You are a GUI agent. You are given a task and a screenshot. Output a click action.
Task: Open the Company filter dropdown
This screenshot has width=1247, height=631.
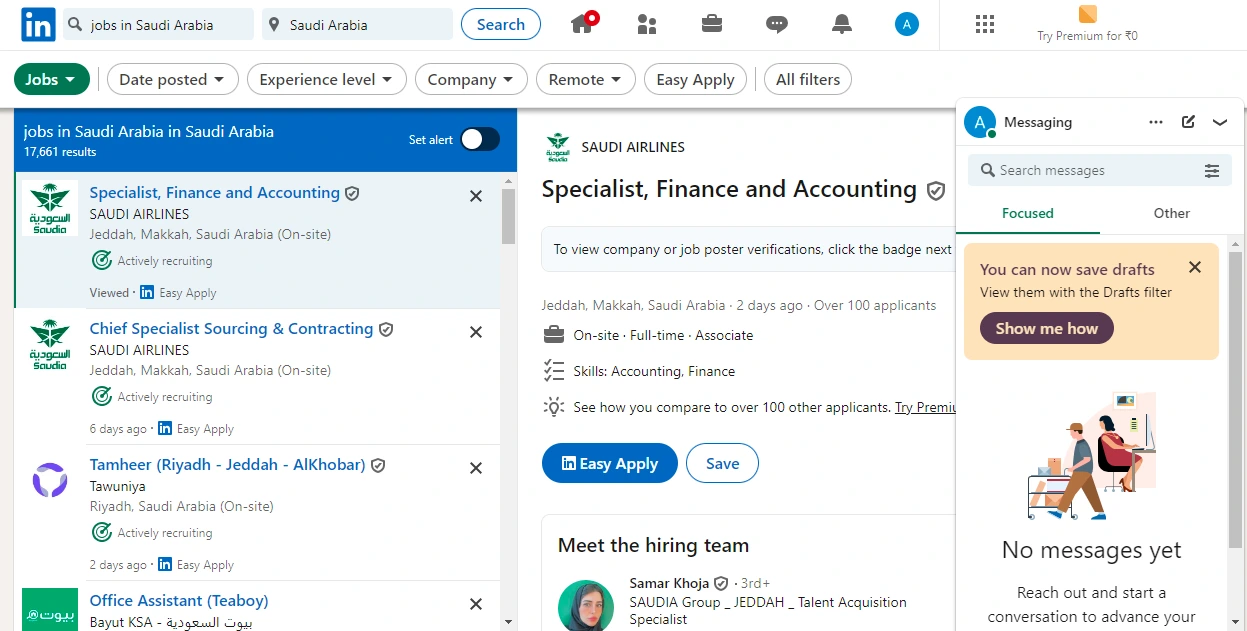tap(471, 79)
